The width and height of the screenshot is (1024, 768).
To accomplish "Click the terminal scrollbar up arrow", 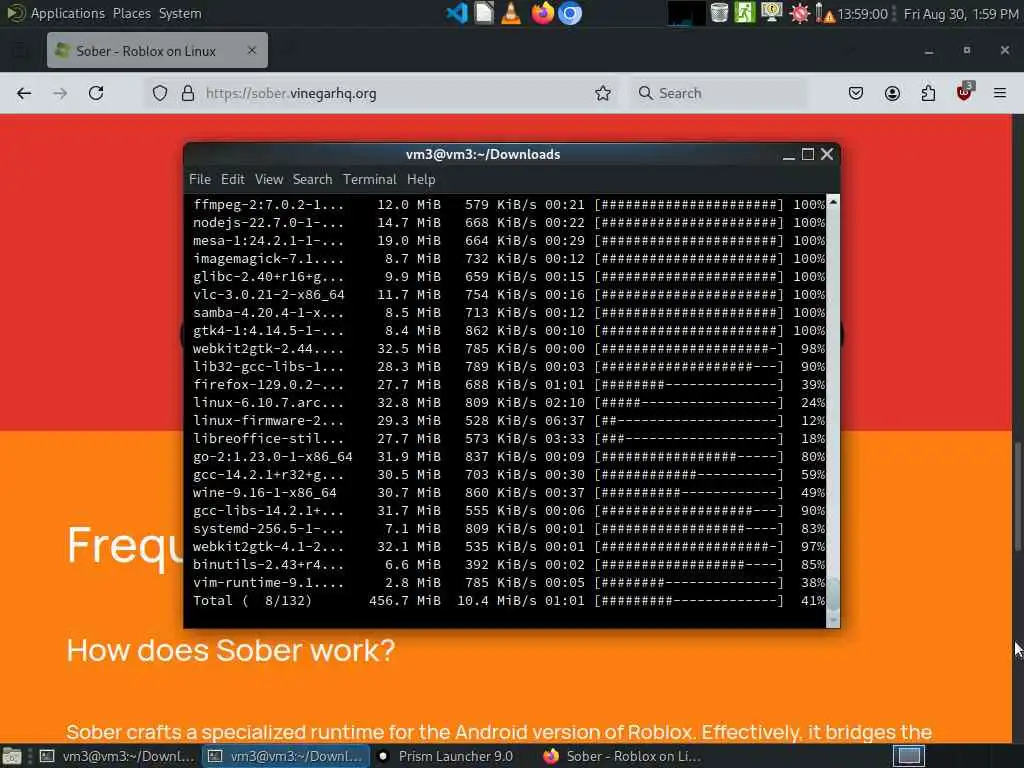I will click(833, 202).
